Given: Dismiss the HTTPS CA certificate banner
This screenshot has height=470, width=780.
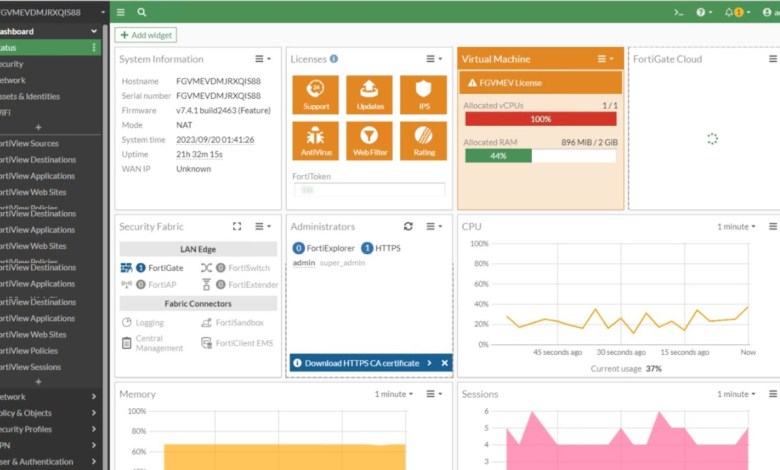Looking at the screenshot, I should click(444, 363).
